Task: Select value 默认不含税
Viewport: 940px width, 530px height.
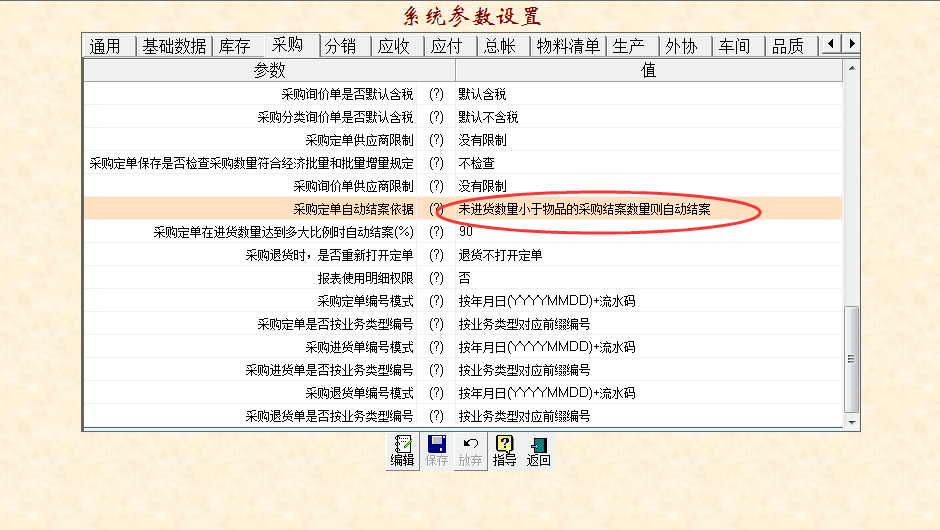Action: [489, 117]
